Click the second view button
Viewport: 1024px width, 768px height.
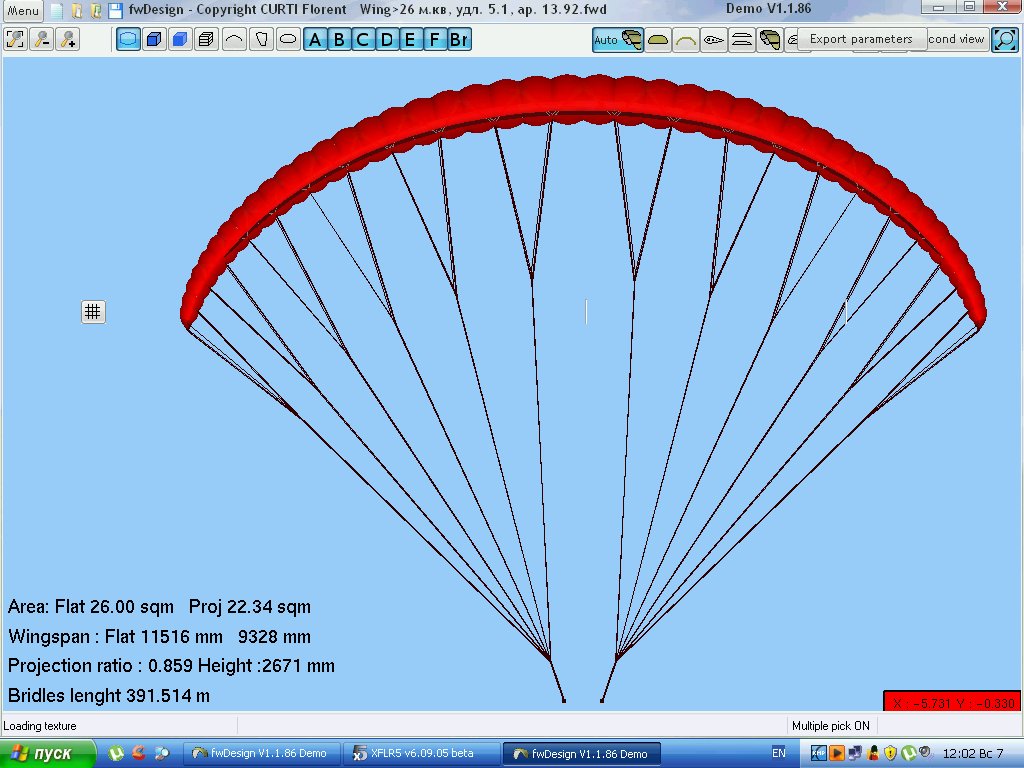(957, 40)
